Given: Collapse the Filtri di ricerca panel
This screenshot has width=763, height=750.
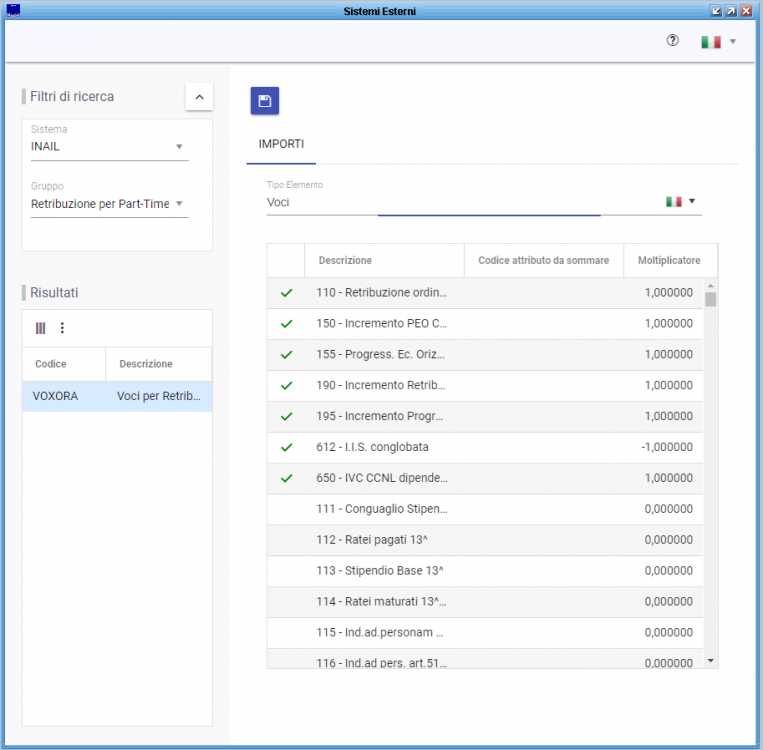Looking at the screenshot, I should pyautogui.click(x=199, y=97).
